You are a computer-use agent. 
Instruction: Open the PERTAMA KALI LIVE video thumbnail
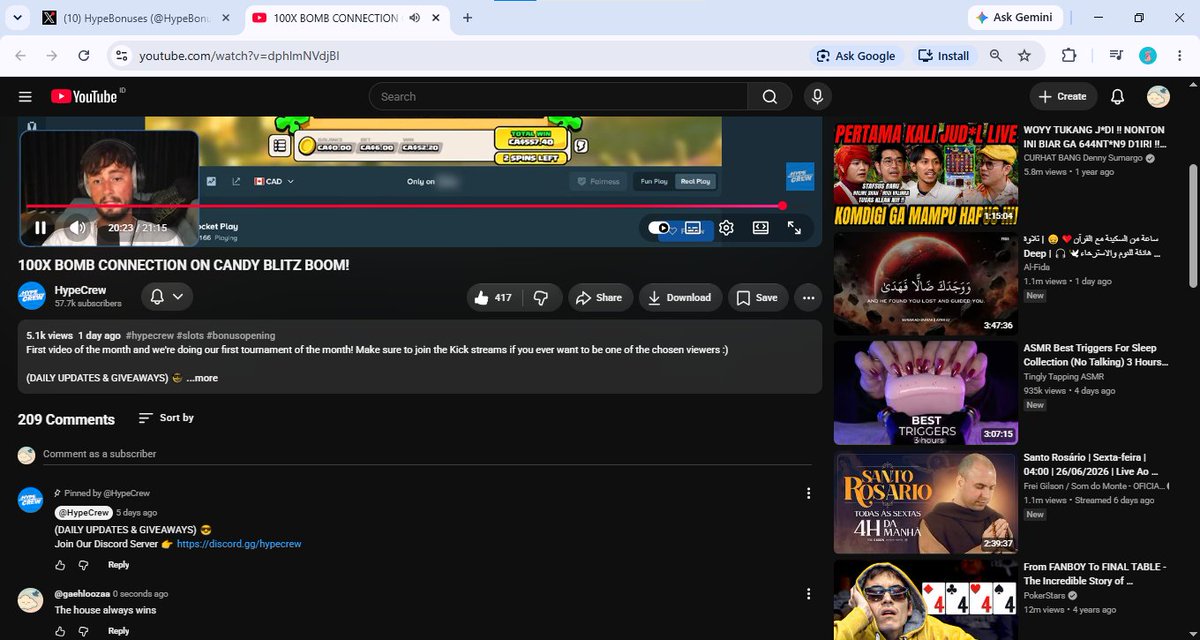click(925, 172)
